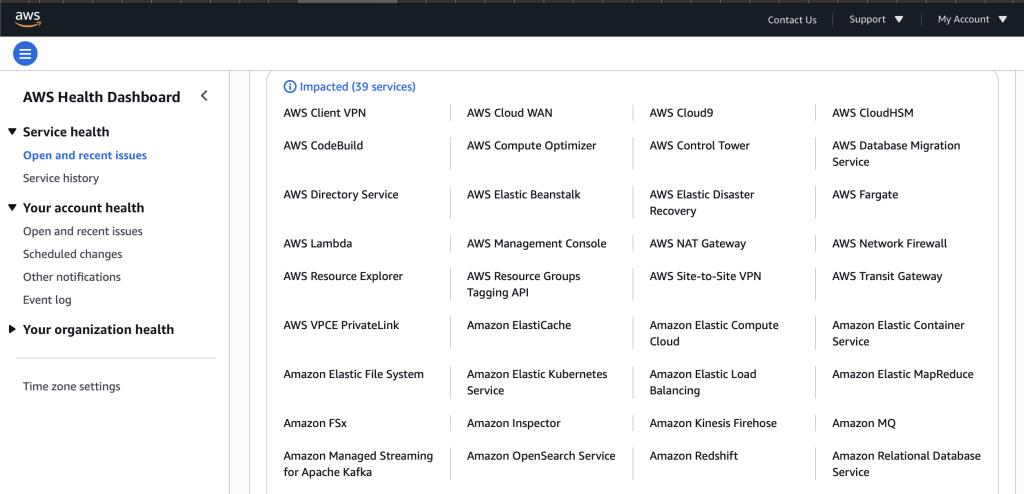Viewport: 1024px width, 494px height.
Task: Click Amazon Elastic Load Balancing
Action: click(x=703, y=382)
